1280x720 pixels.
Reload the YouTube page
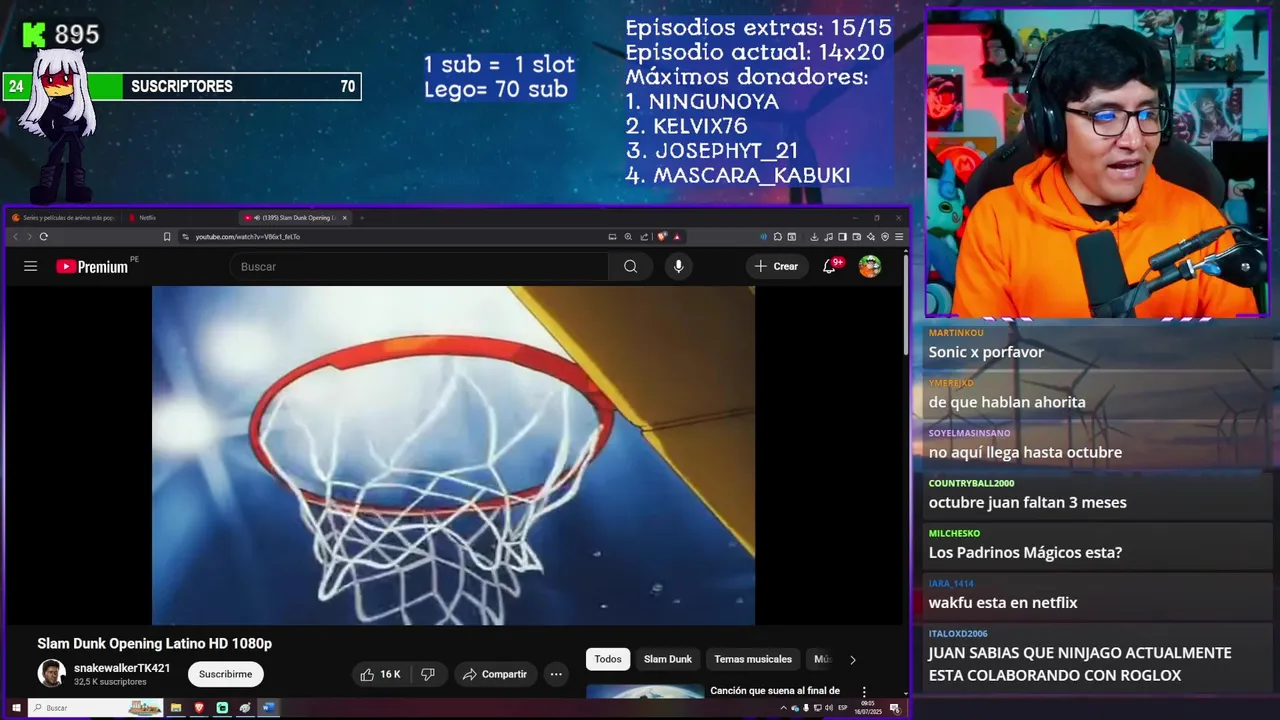pos(43,237)
